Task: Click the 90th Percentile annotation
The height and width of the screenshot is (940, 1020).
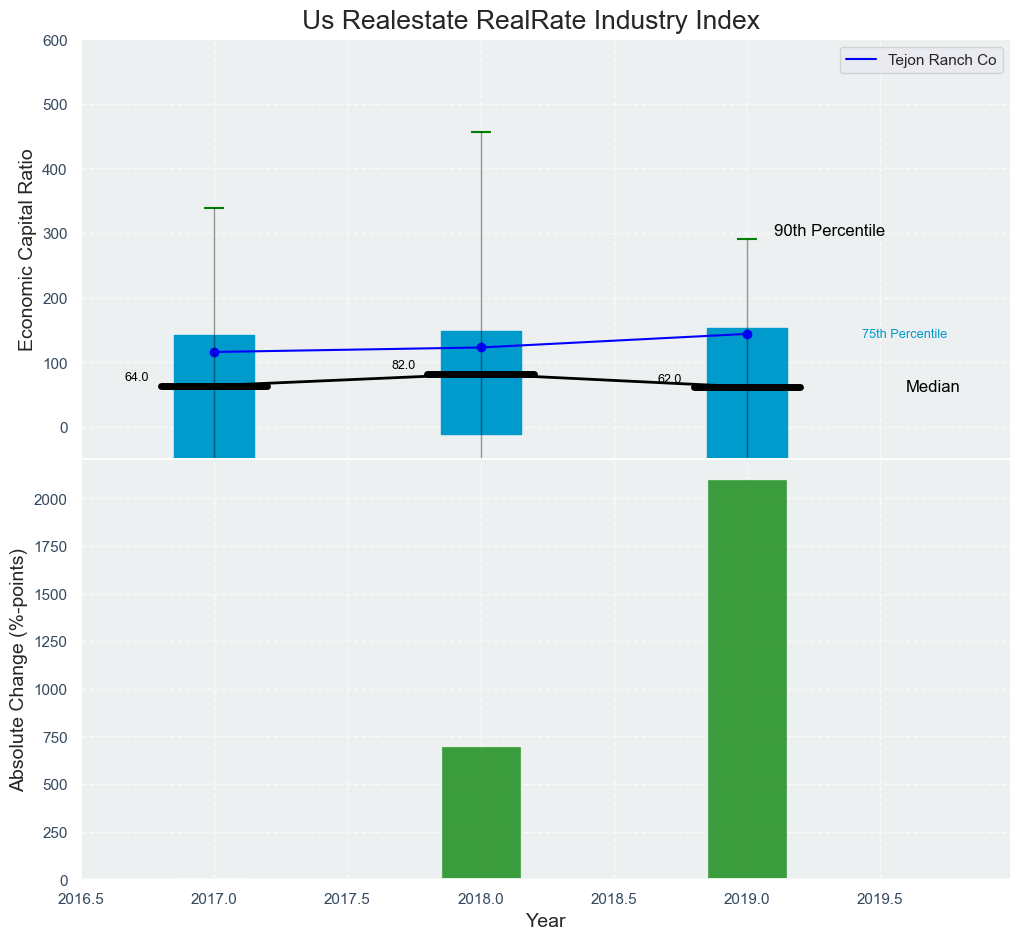Action: (829, 231)
